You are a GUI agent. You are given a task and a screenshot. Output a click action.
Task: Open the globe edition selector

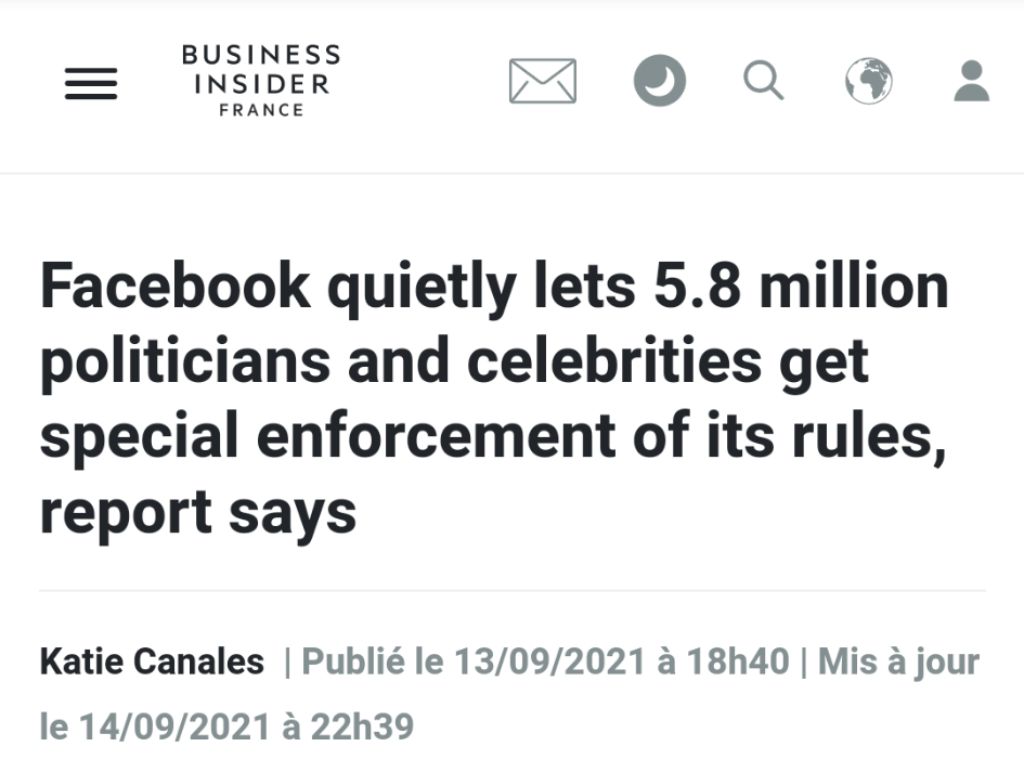click(x=868, y=81)
